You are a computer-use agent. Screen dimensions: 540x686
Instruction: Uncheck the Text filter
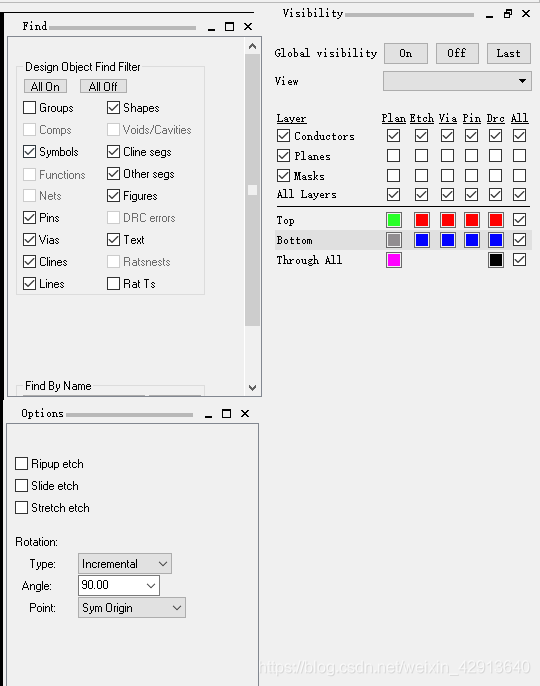pos(113,240)
